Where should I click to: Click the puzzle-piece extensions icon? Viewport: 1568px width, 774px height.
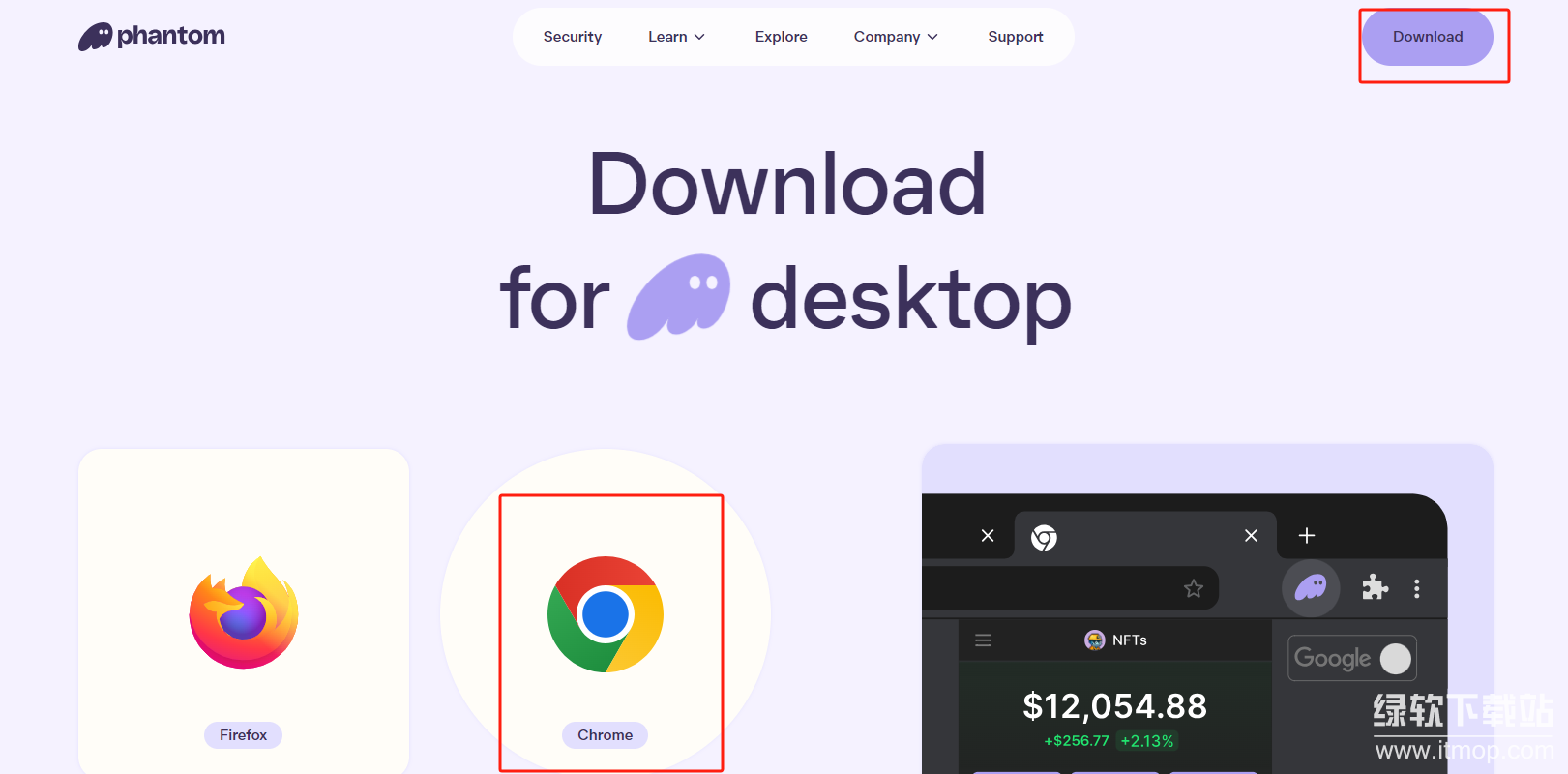1375,587
